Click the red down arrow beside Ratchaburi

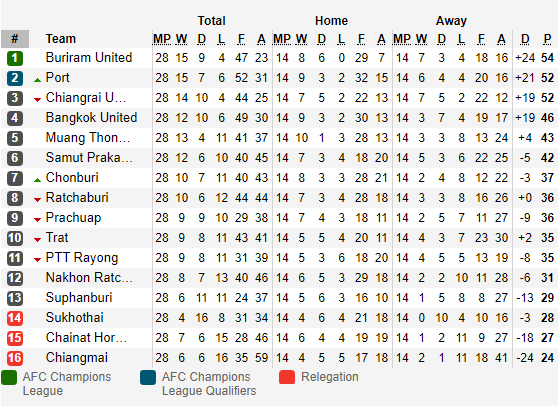tap(37, 200)
